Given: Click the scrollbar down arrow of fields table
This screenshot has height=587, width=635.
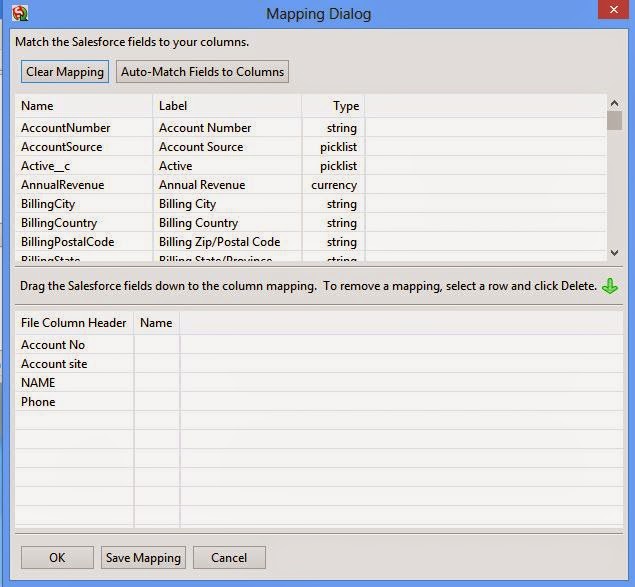Looking at the screenshot, I should [614, 252].
